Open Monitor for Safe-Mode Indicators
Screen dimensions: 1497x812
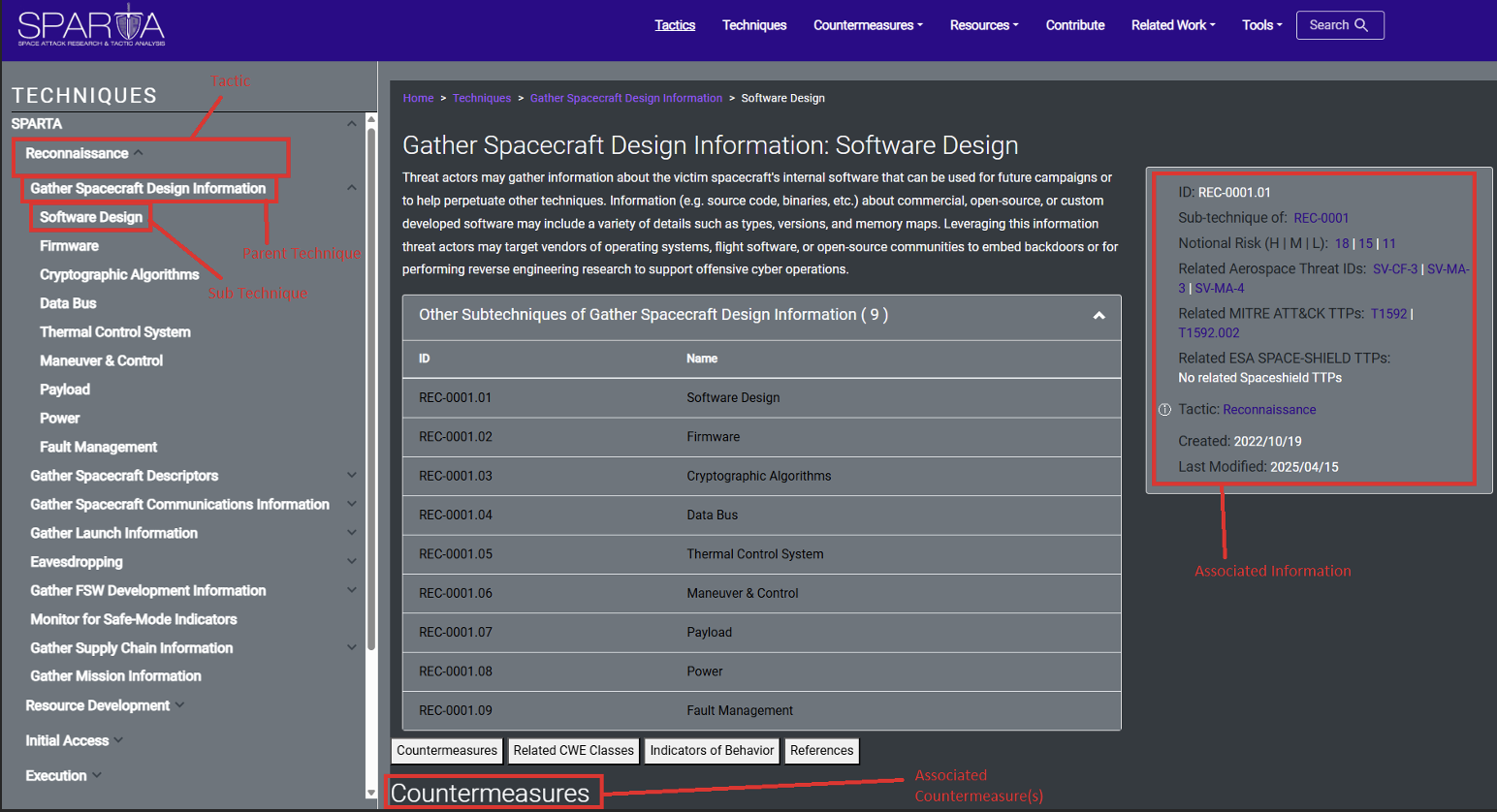pyautogui.click(x=134, y=619)
